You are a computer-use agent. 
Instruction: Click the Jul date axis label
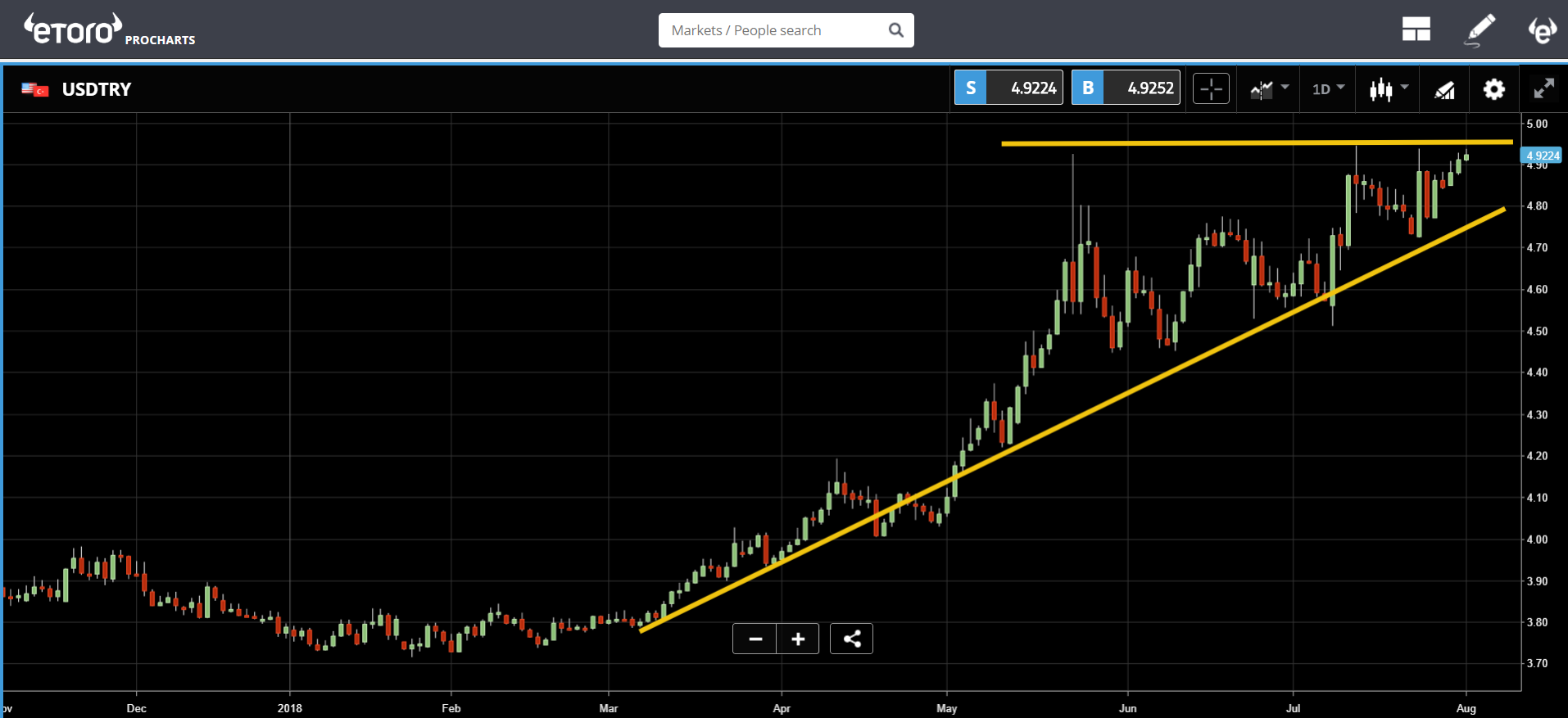(x=1293, y=708)
